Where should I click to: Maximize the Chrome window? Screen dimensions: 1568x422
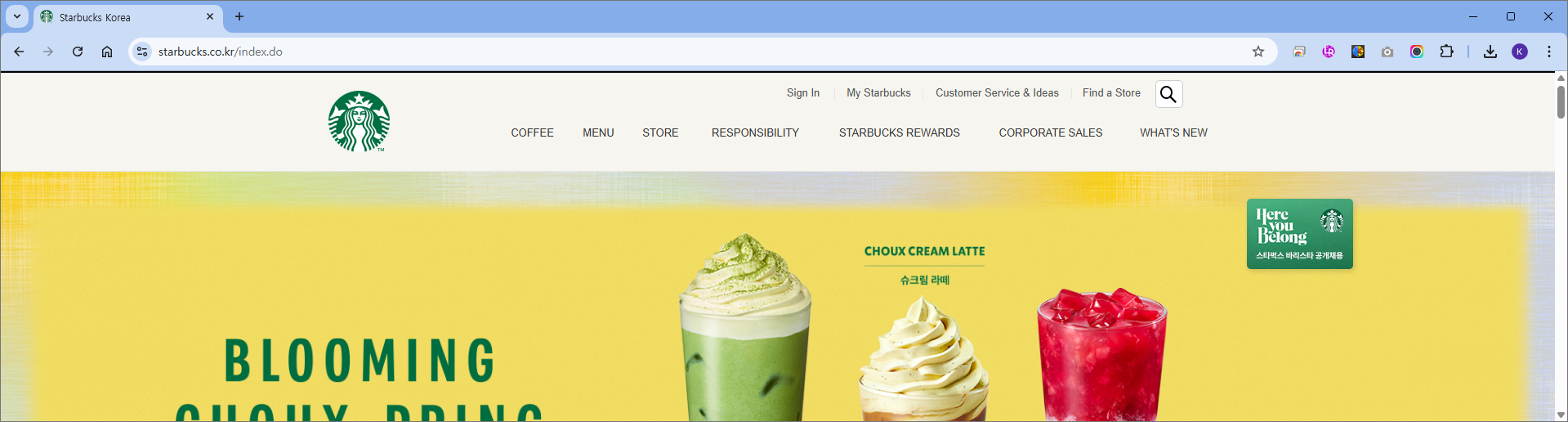(x=1511, y=16)
